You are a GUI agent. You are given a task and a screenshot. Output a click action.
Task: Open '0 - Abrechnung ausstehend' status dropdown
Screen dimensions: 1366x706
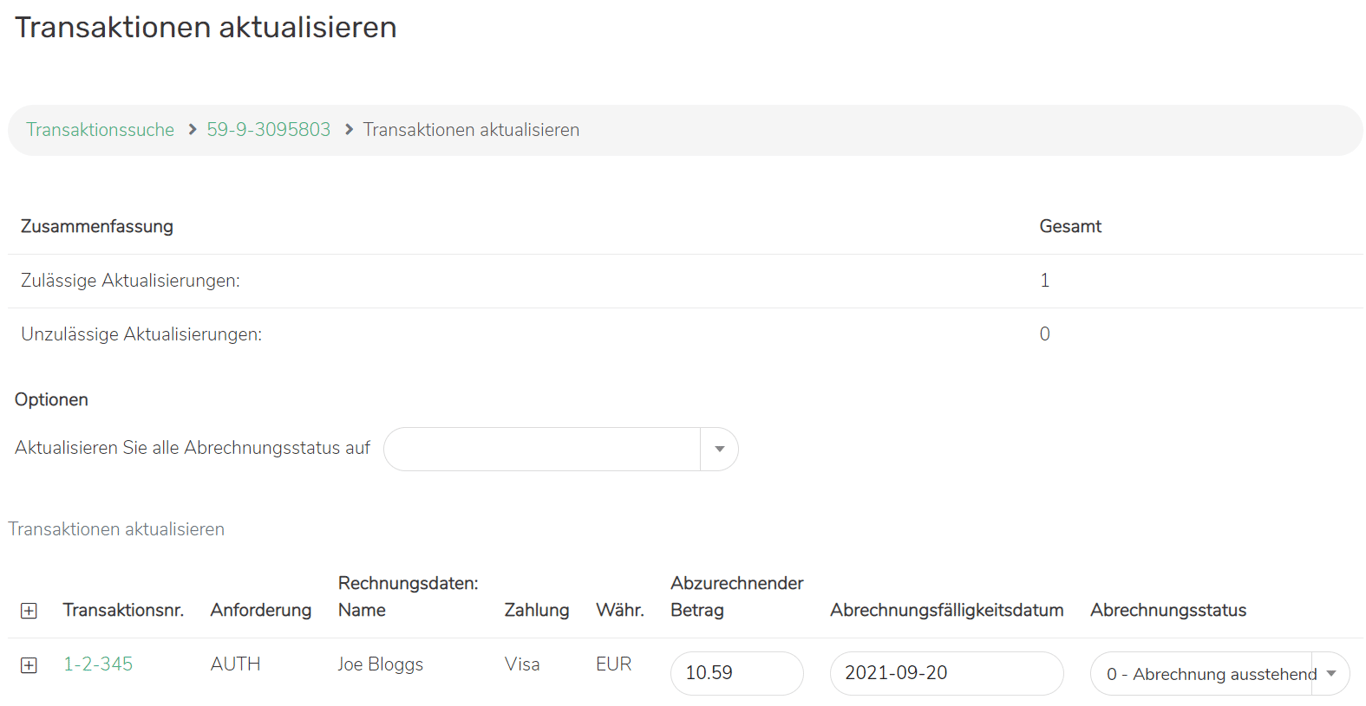point(1210,674)
